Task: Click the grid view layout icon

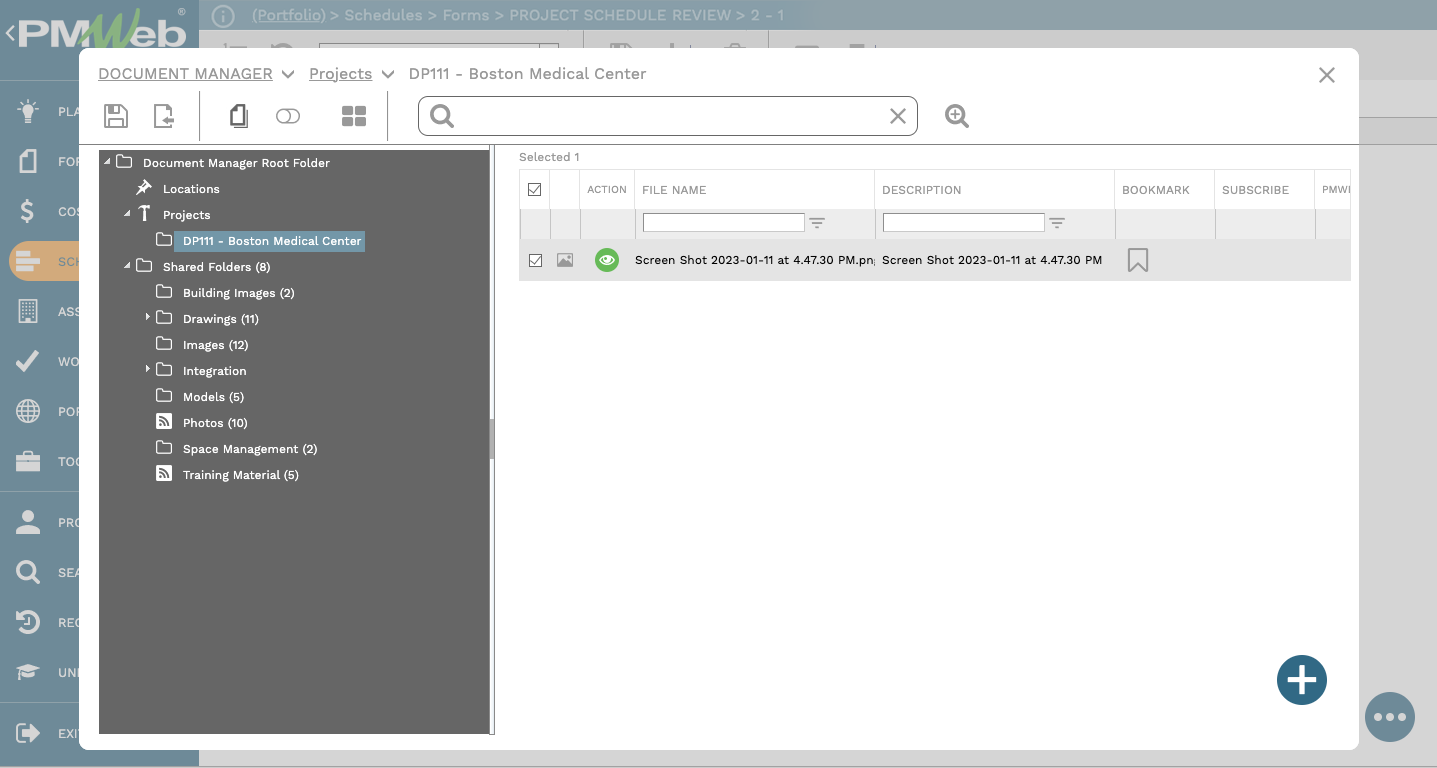Action: point(354,116)
